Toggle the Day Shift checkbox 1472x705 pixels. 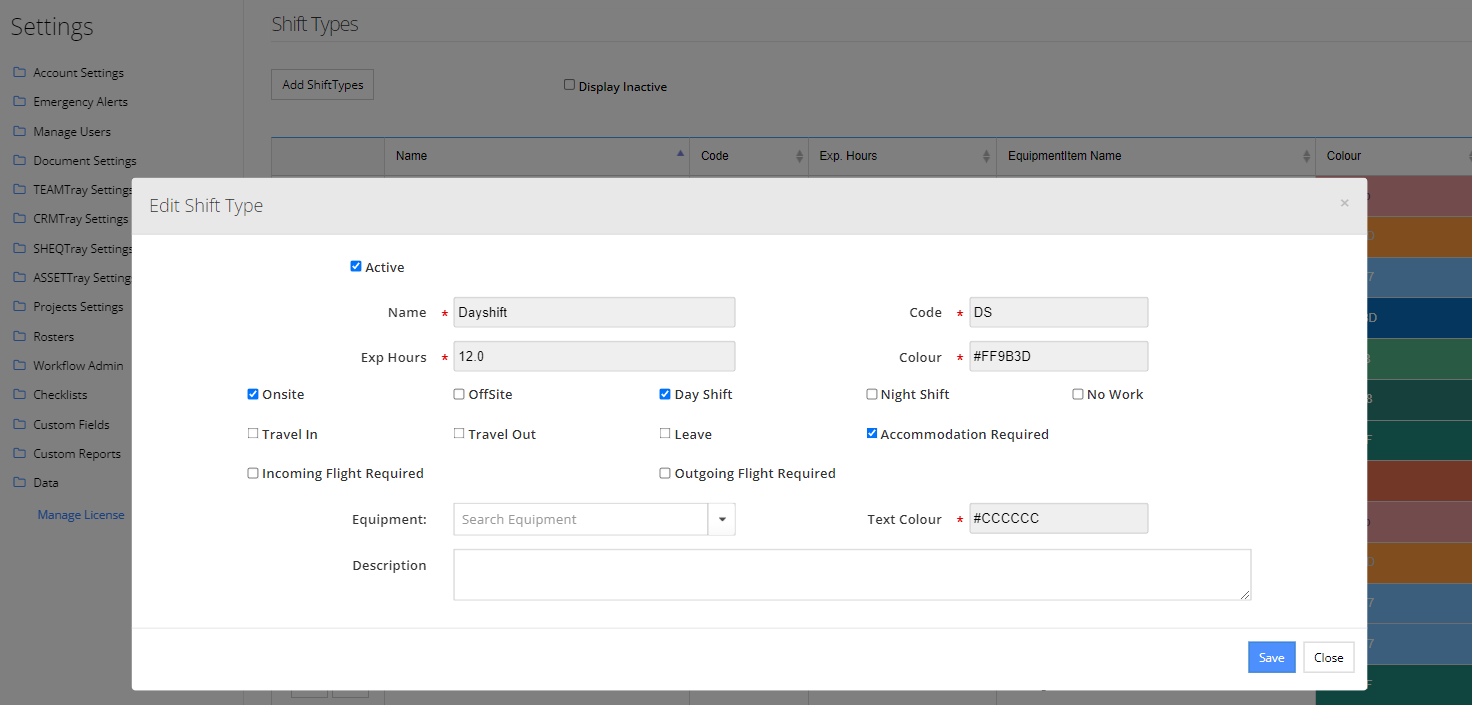665,394
